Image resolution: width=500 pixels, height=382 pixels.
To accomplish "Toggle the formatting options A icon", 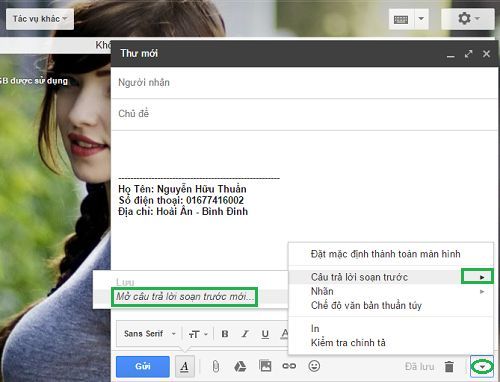I will 185,366.
